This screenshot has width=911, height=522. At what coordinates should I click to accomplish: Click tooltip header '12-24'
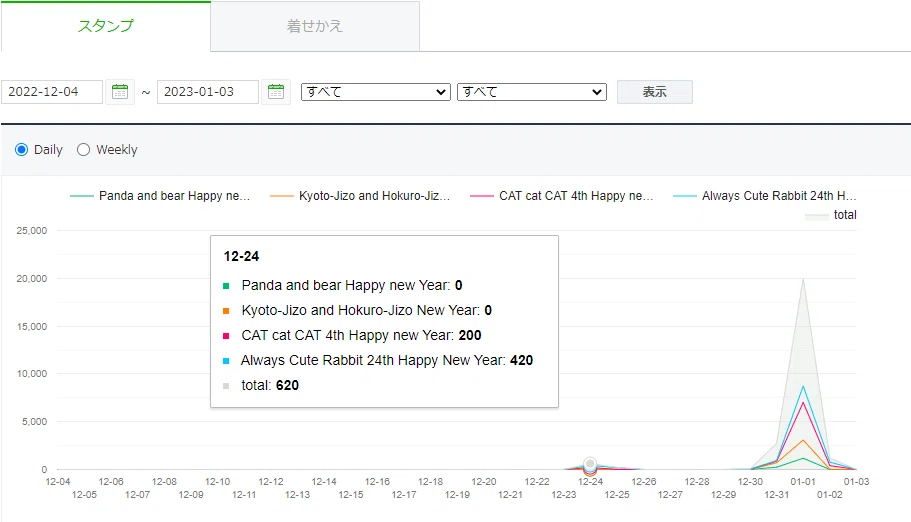[242, 256]
